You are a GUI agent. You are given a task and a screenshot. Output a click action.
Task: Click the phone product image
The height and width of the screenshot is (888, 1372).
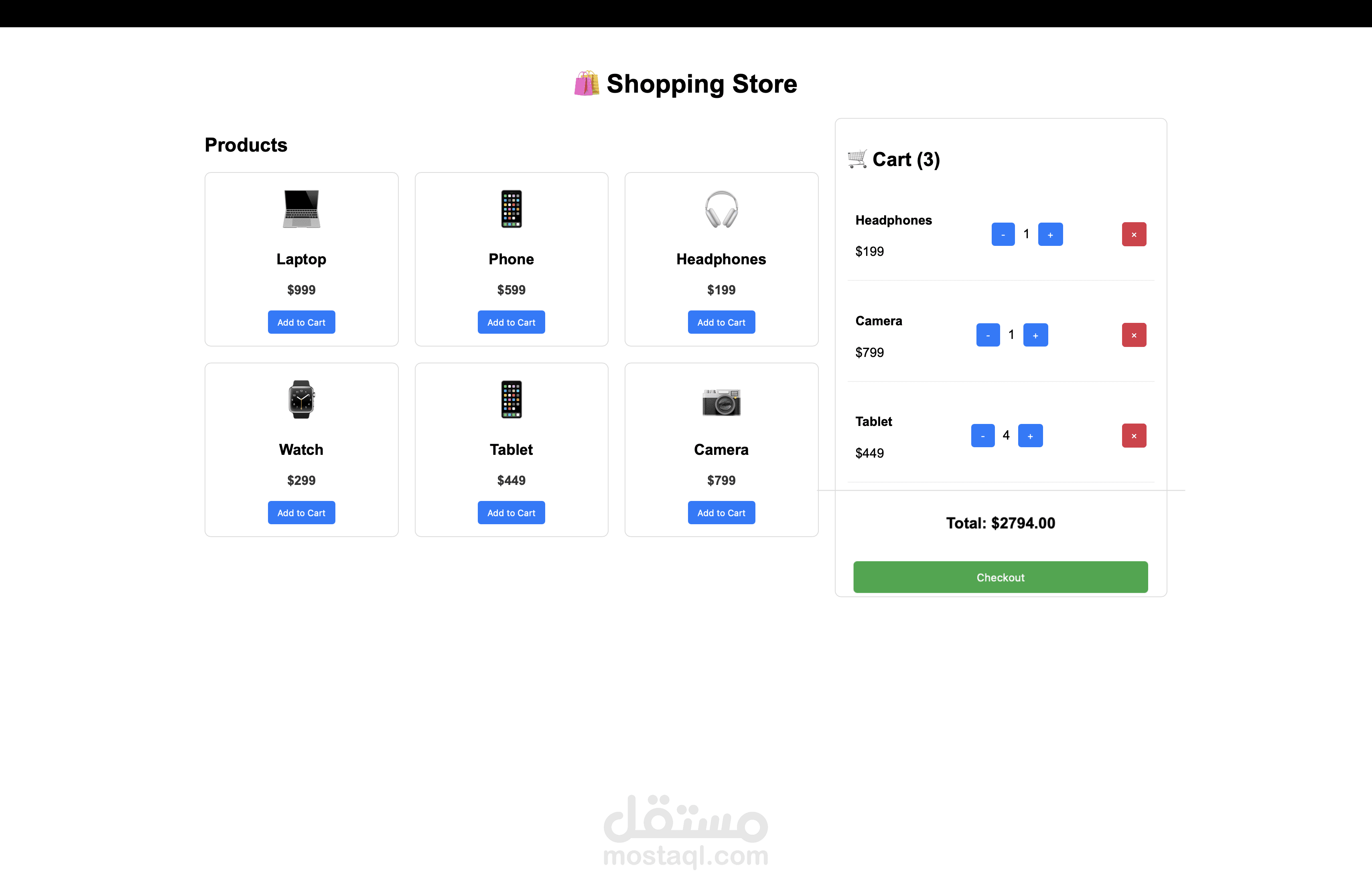point(511,209)
